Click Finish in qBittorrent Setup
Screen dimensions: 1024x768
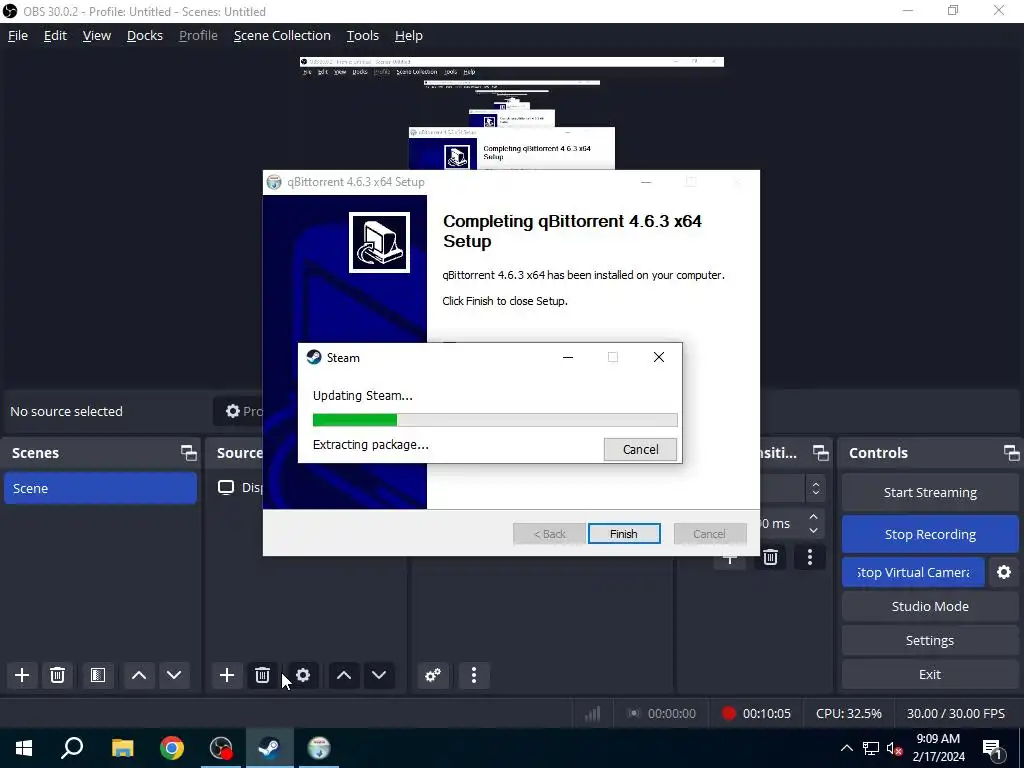(x=624, y=534)
